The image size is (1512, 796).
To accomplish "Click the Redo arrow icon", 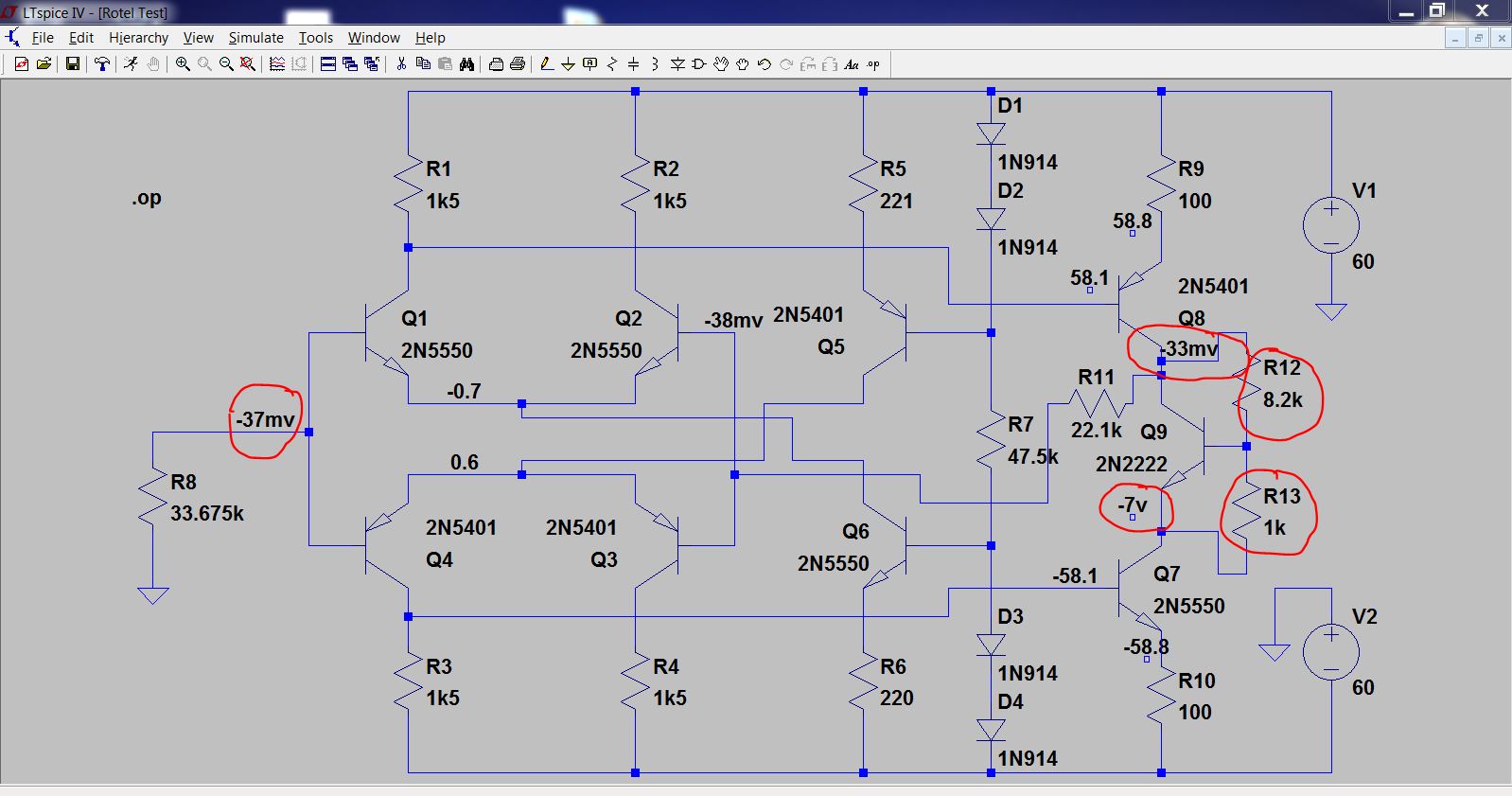I will coord(786,64).
